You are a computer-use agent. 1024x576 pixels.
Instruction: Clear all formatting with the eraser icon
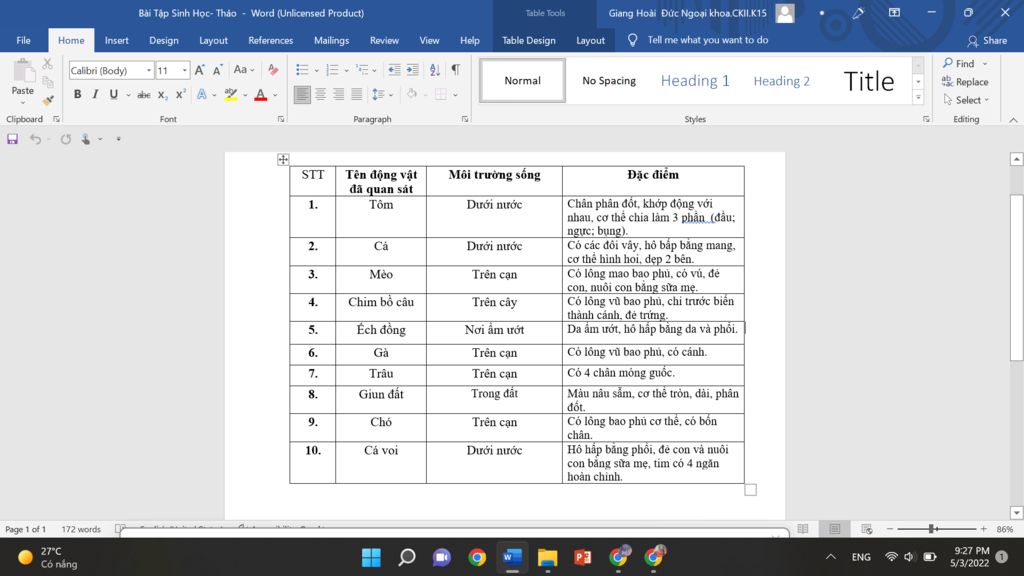pos(273,70)
